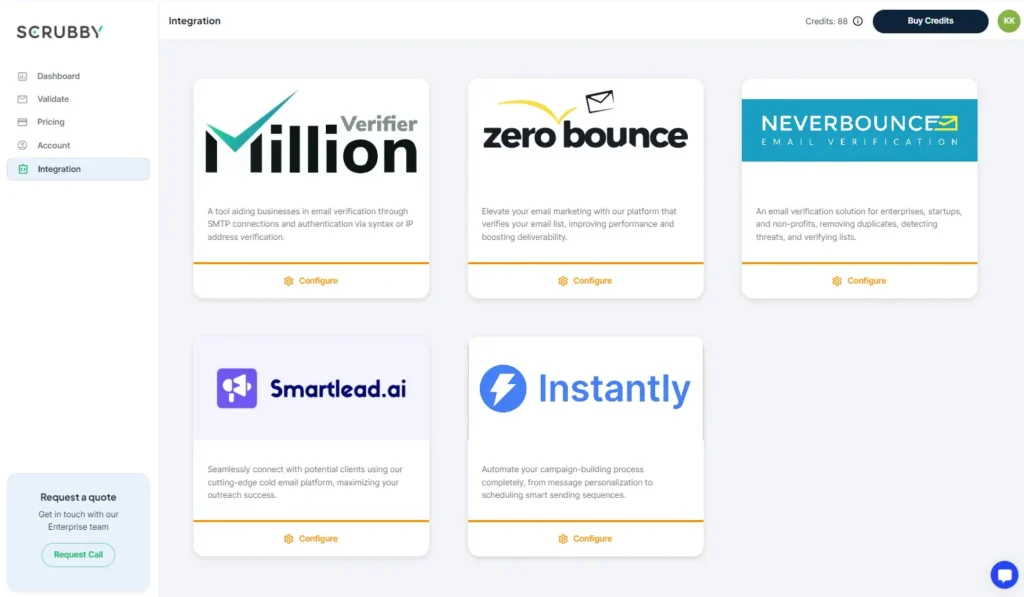1024x597 pixels.
Task: Open the KK profile avatar
Action: pos(1009,20)
